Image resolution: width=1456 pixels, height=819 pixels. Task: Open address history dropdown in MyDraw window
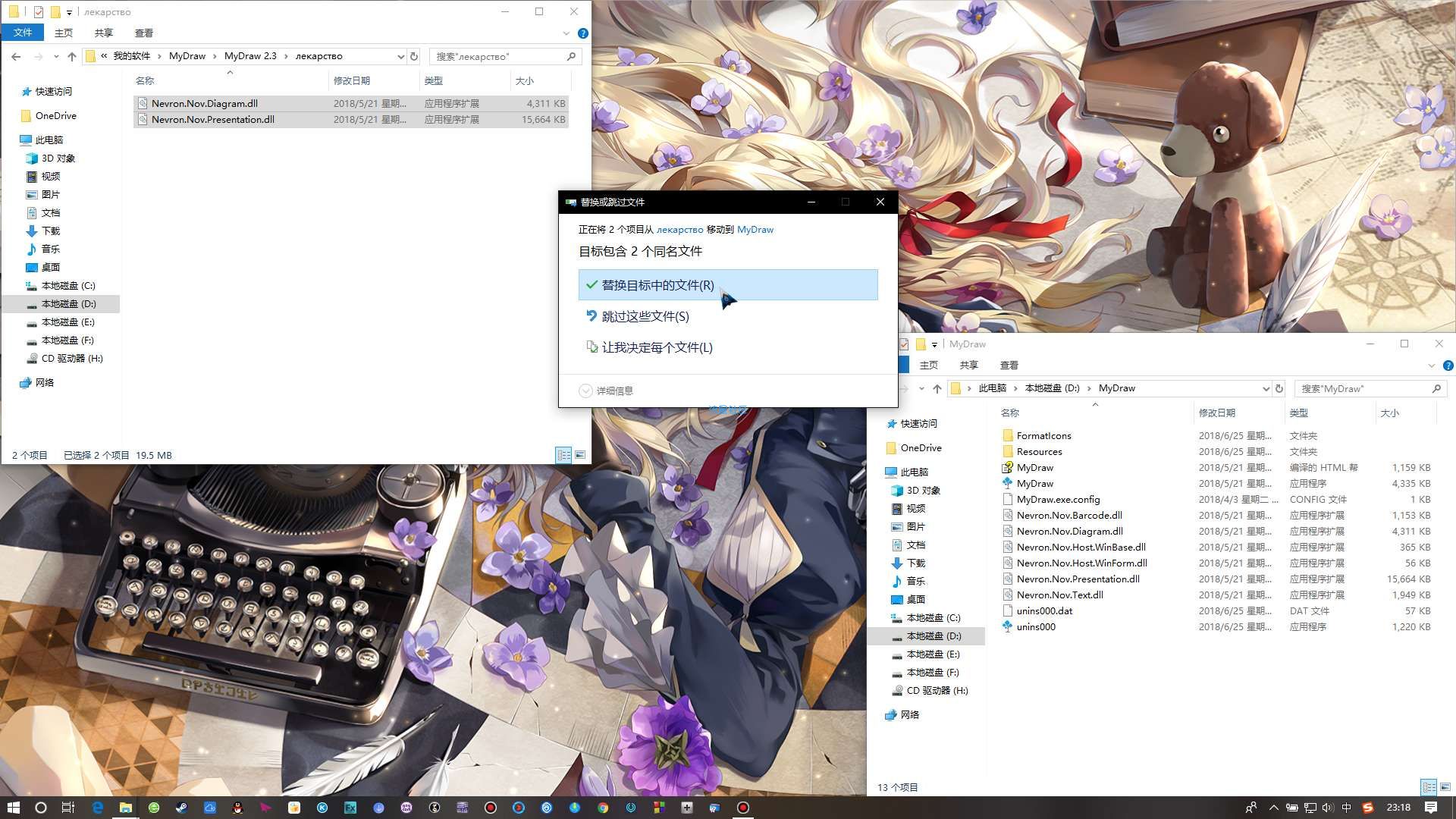tap(1266, 388)
